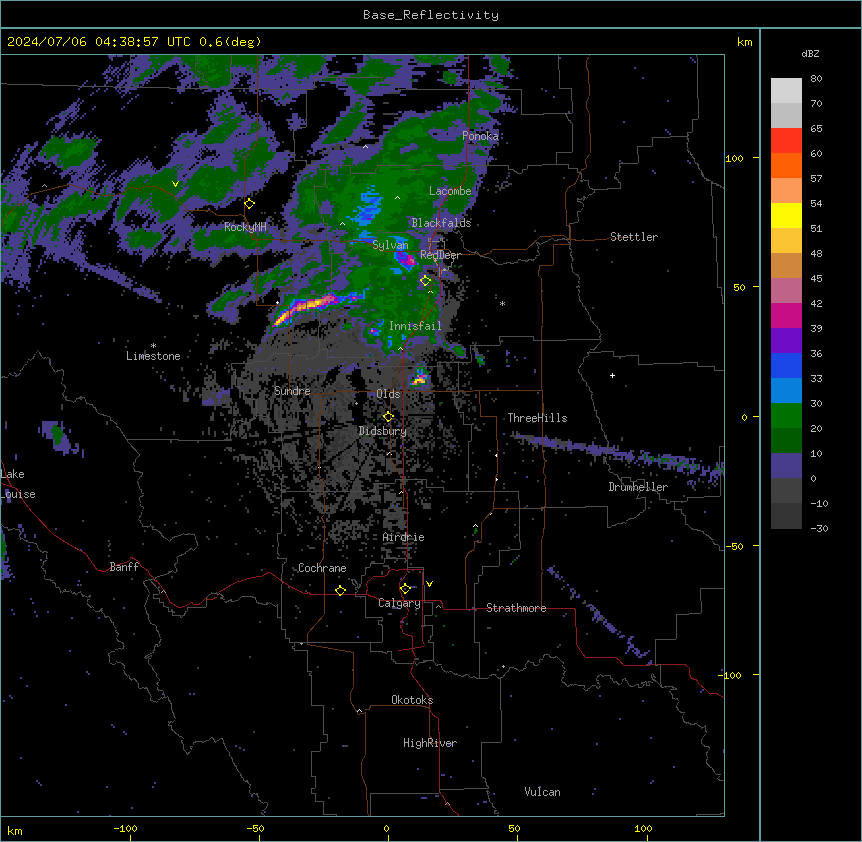Click the Okotoks label

pos(412,700)
